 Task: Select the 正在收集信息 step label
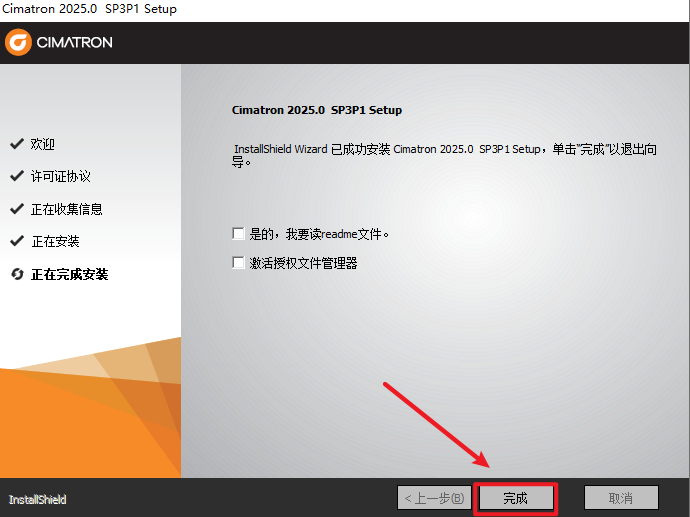pyautogui.click(x=66, y=209)
